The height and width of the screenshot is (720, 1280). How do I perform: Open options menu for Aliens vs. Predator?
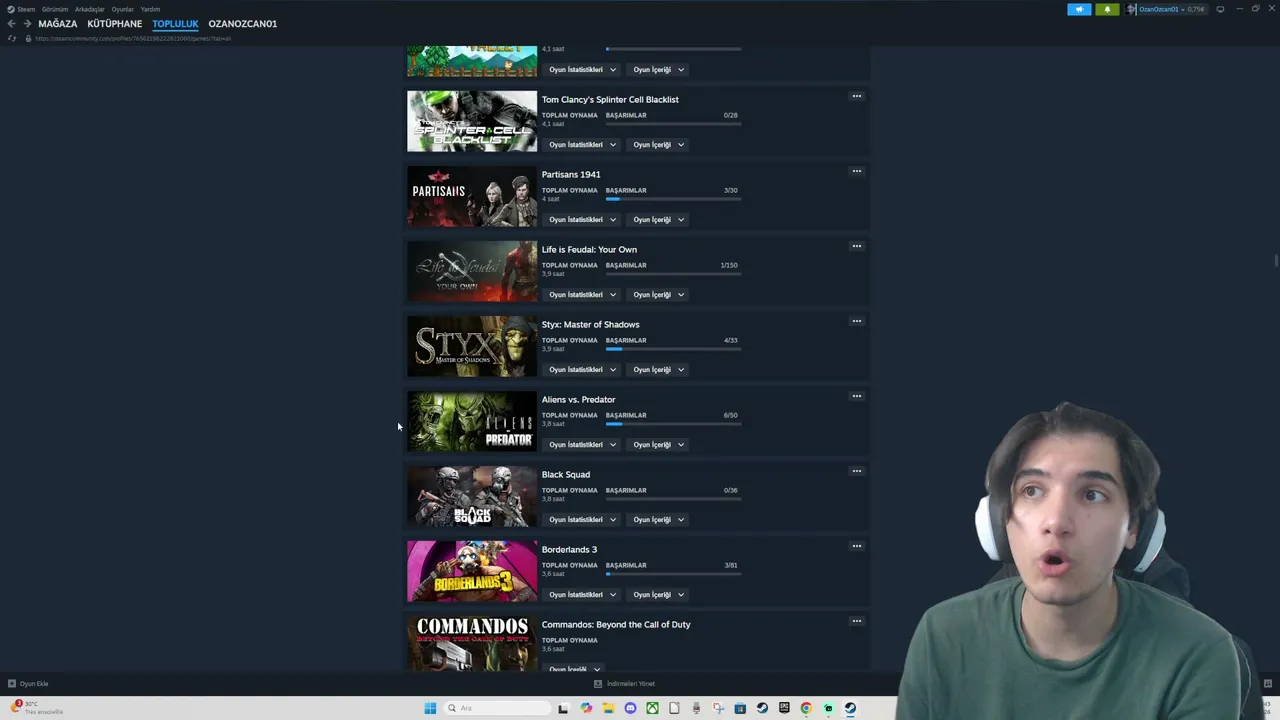pyautogui.click(x=856, y=396)
